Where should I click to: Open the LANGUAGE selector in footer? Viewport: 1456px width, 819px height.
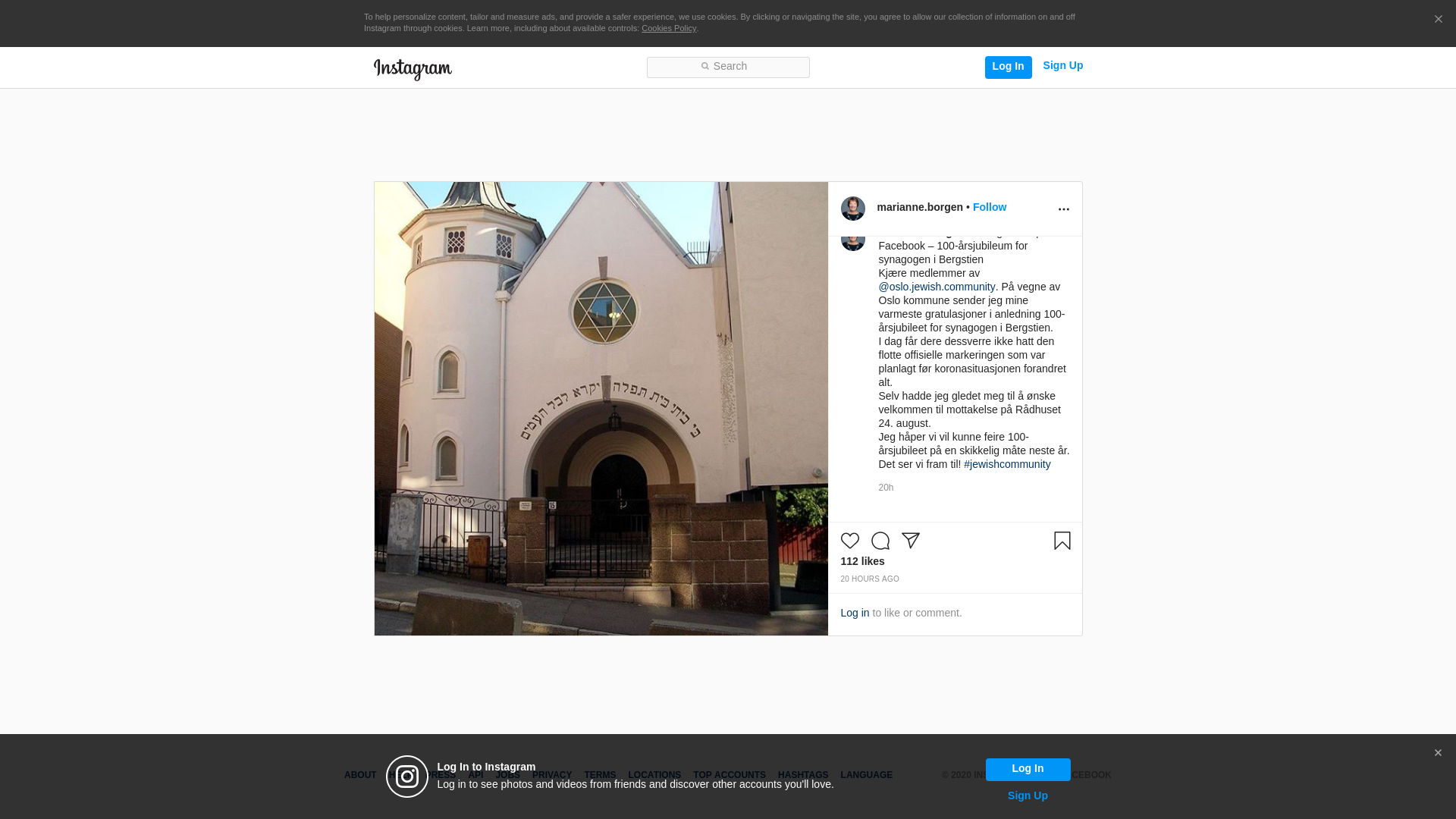(x=866, y=776)
